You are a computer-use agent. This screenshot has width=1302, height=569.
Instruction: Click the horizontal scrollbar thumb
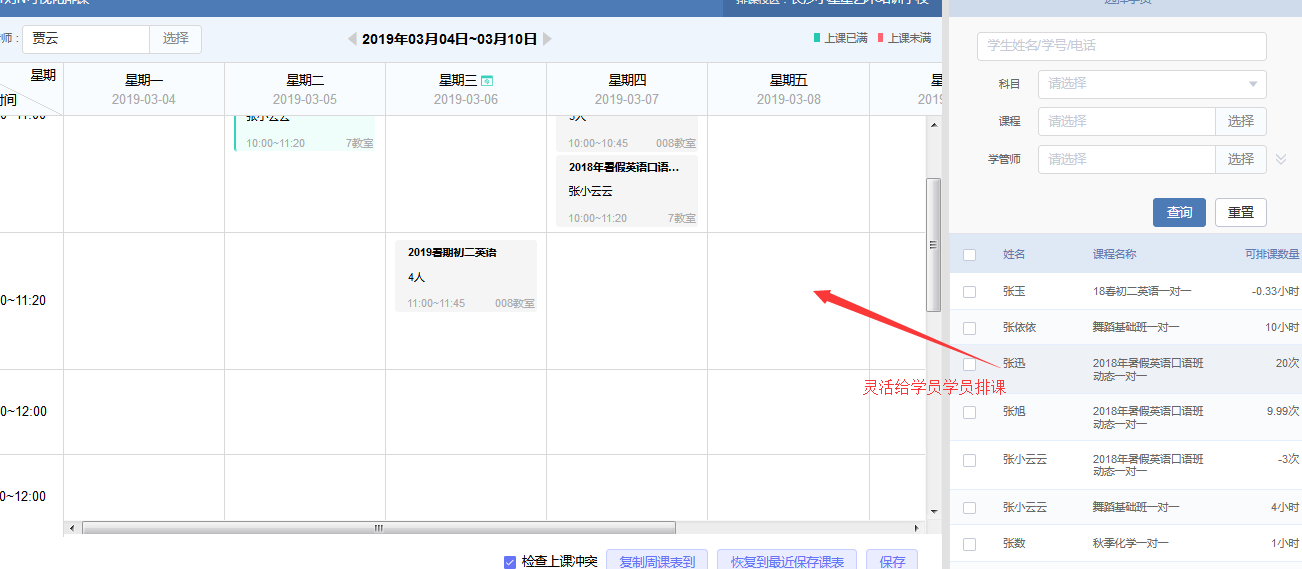click(379, 527)
